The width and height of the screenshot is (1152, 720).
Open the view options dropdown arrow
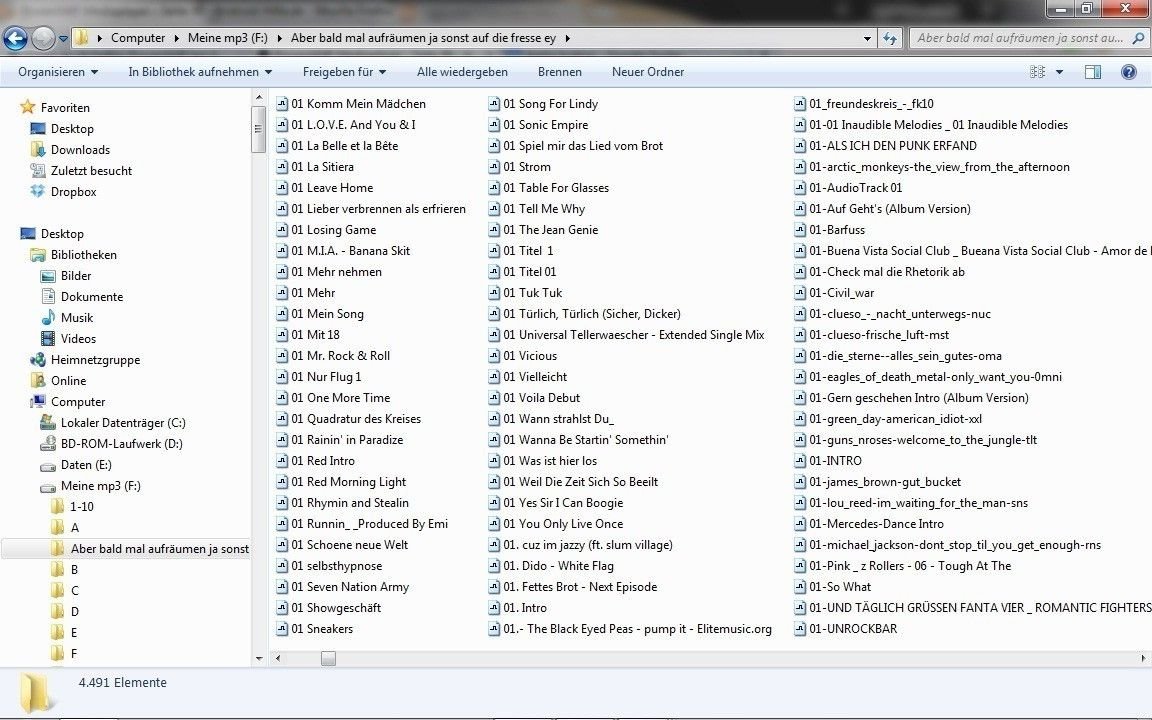1059,72
